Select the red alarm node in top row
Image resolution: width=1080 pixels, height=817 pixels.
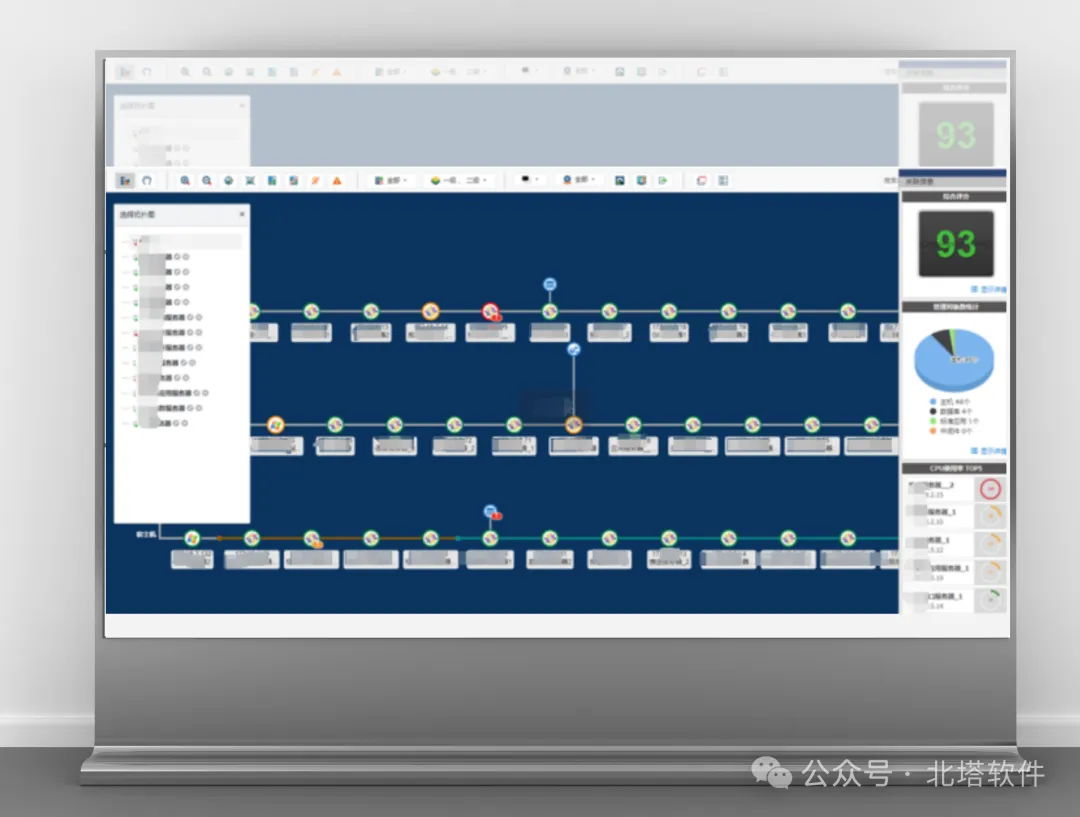click(490, 312)
